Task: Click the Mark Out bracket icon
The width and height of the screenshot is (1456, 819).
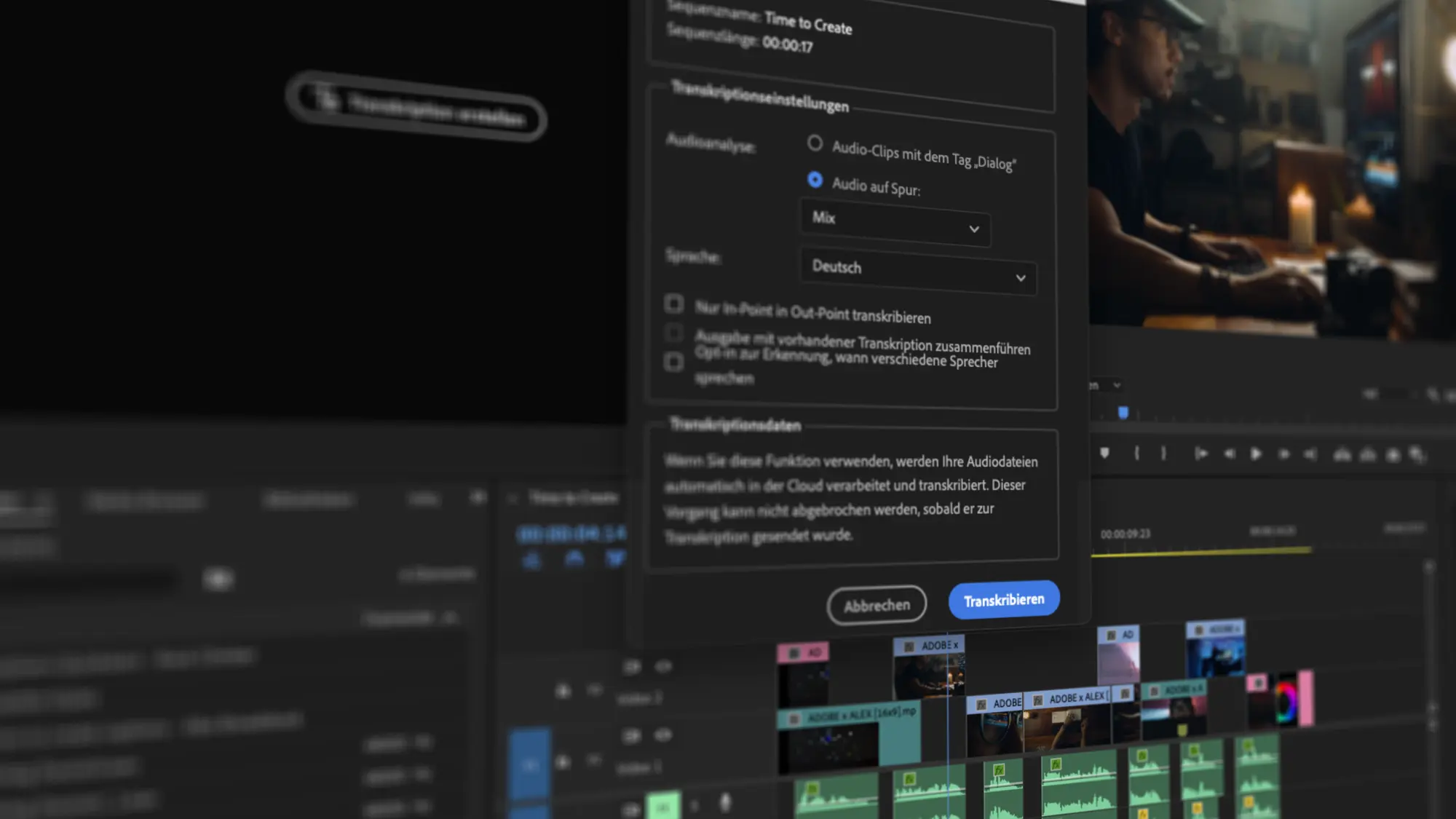Action: click(1163, 454)
